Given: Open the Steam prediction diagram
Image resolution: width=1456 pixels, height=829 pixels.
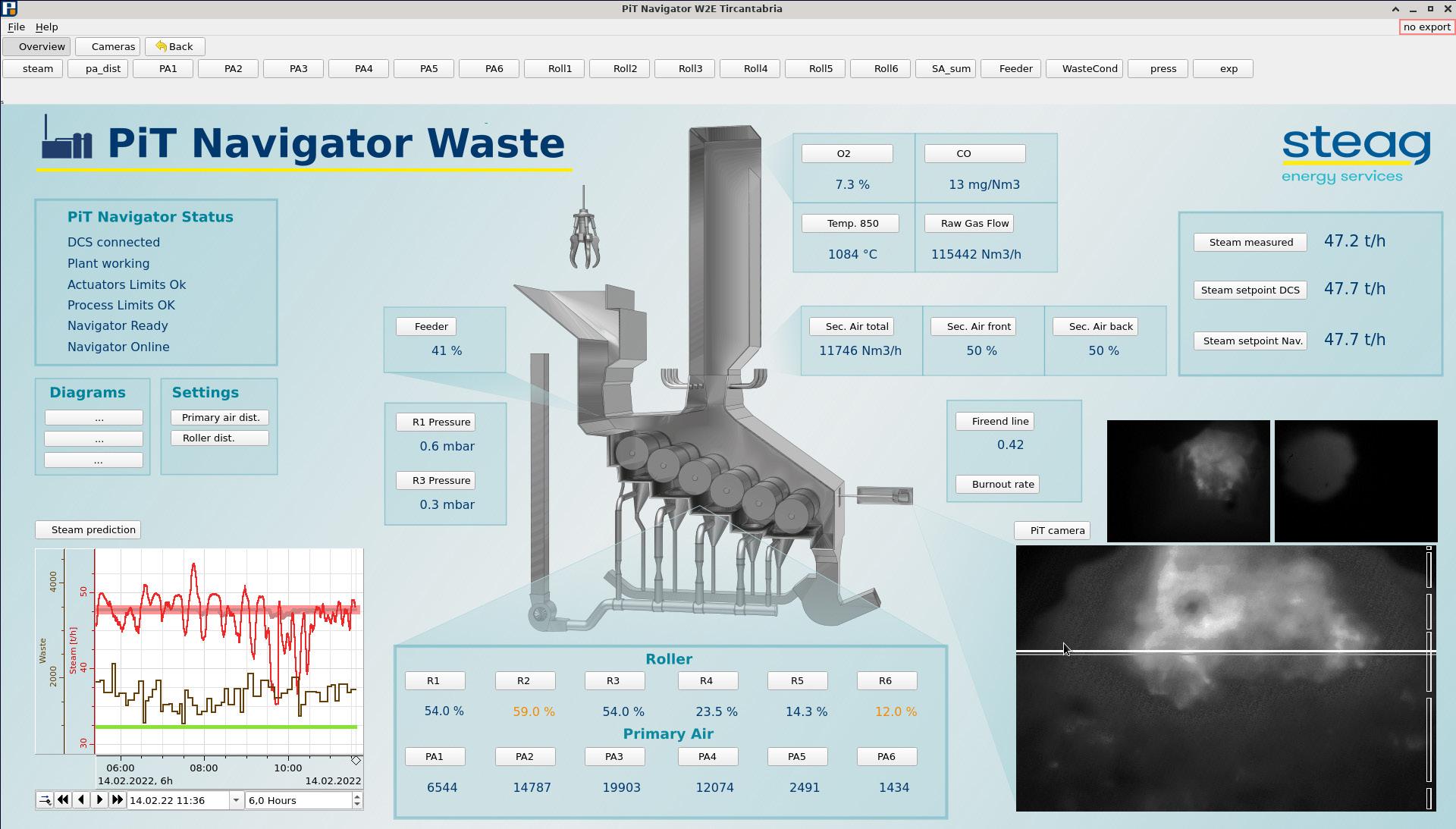Looking at the screenshot, I should tap(88, 529).
